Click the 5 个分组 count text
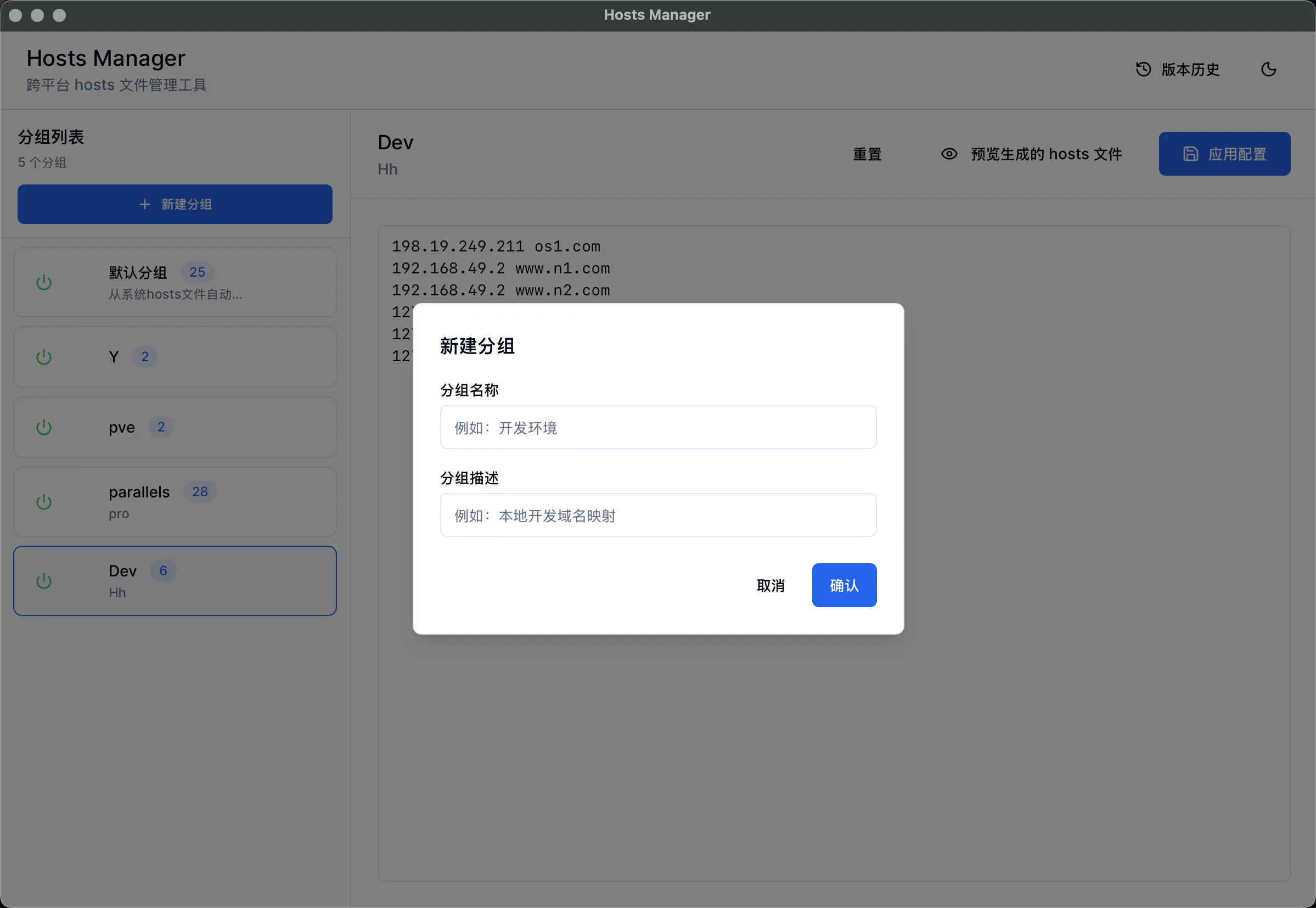 click(x=42, y=162)
